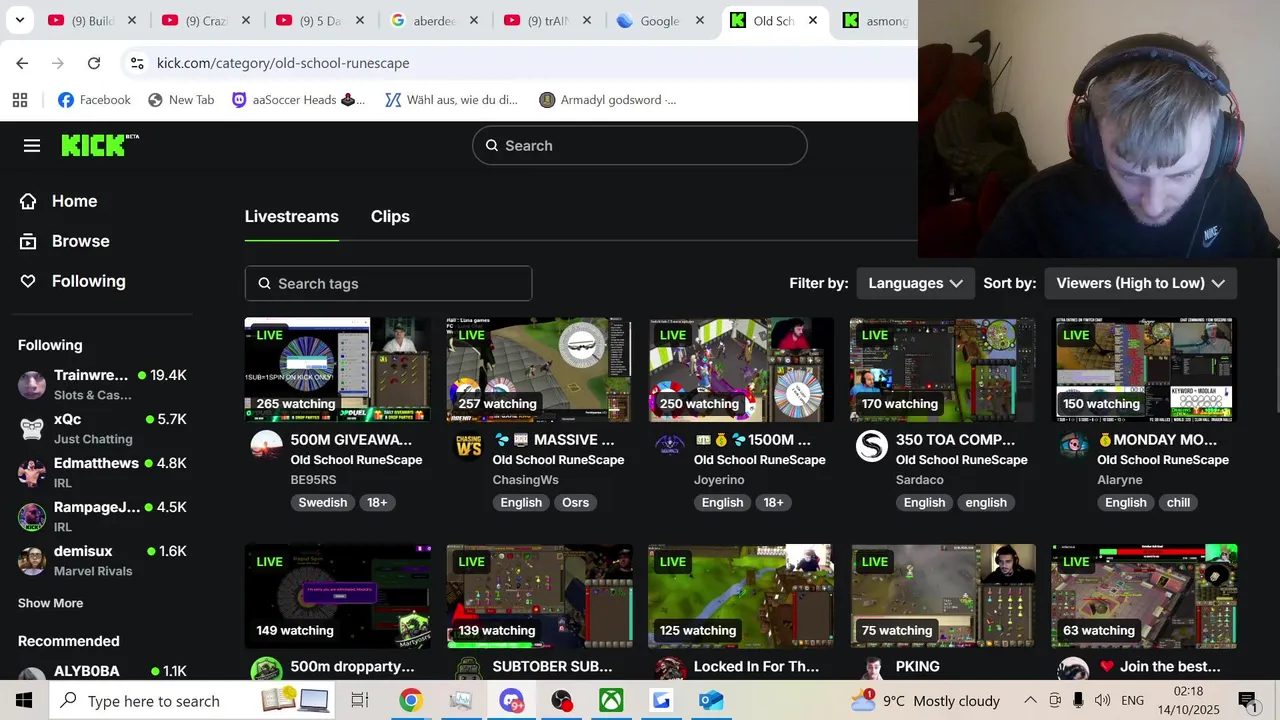The height and width of the screenshot is (720, 1280).
Task: Reload the page with refresh icon
Action: [x=94, y=63]
